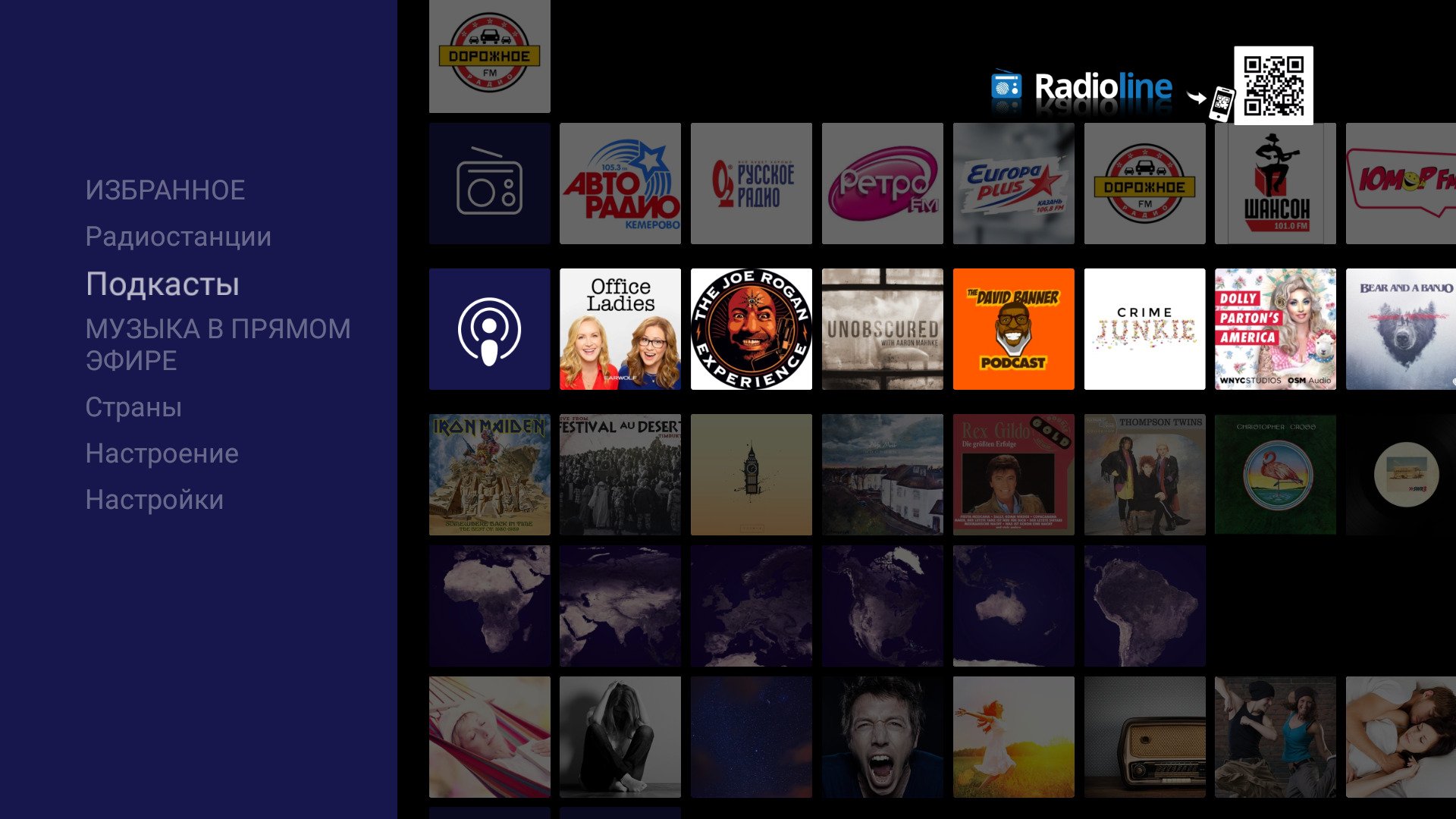The width and height of the screenshot is (1456, 819).
Task: Open the ИЗБРАННОЕ menu item
Action: tap(165, 190)
